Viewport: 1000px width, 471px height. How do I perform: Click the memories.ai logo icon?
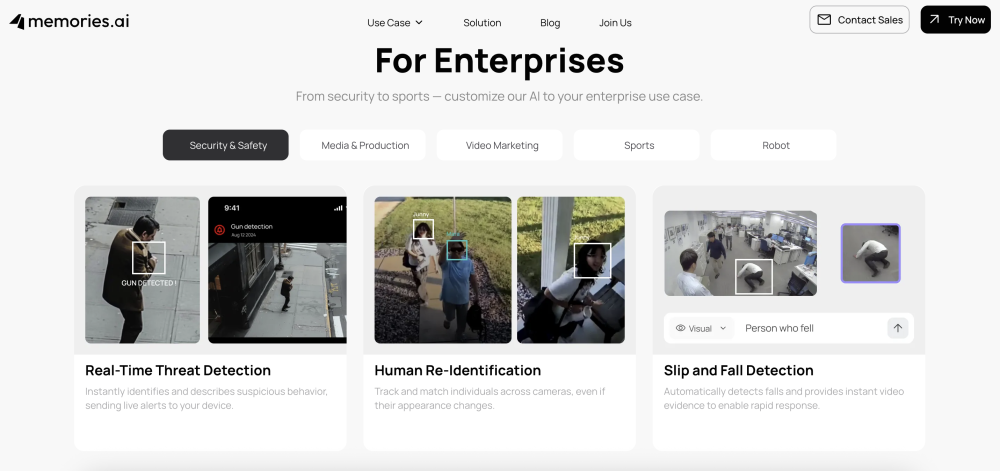(17, 22)
